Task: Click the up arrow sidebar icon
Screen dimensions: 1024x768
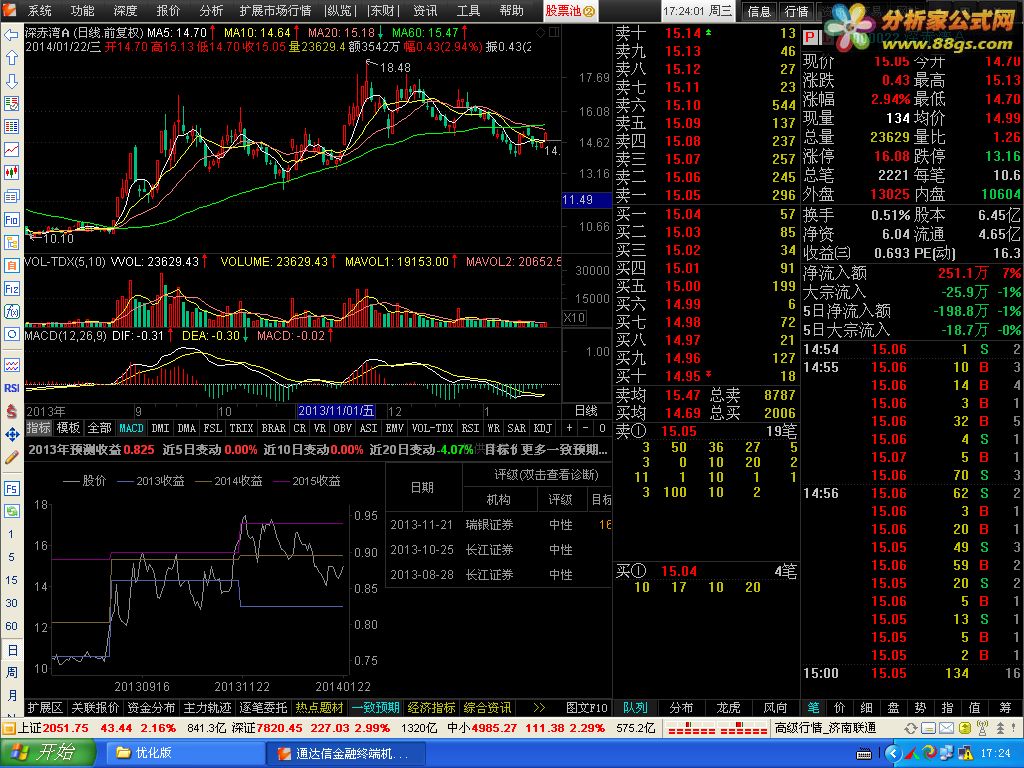Action: coord(12,57)
